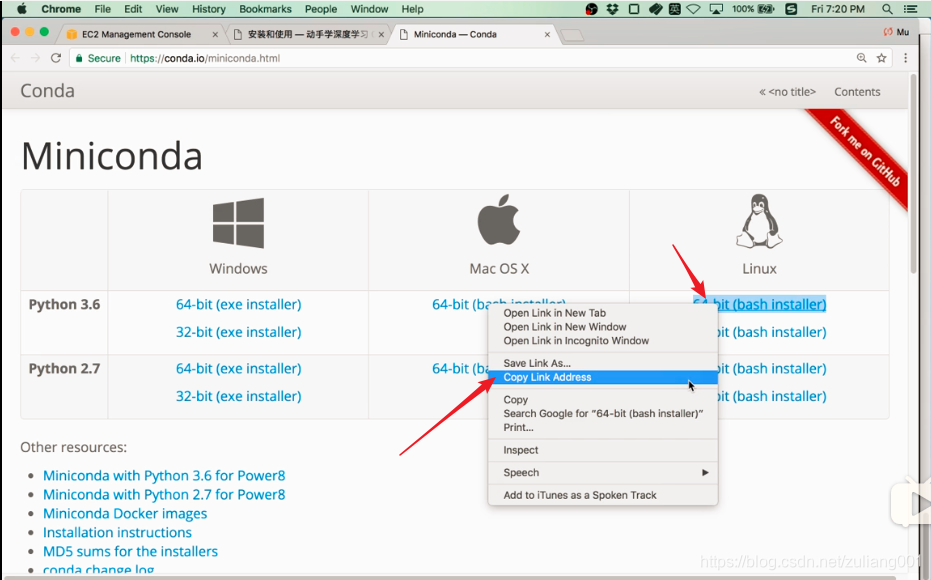Bookmark this page with the star icon
Image resolution: width=931 pixels, height=580 pixels.
[x=881, y=58]
